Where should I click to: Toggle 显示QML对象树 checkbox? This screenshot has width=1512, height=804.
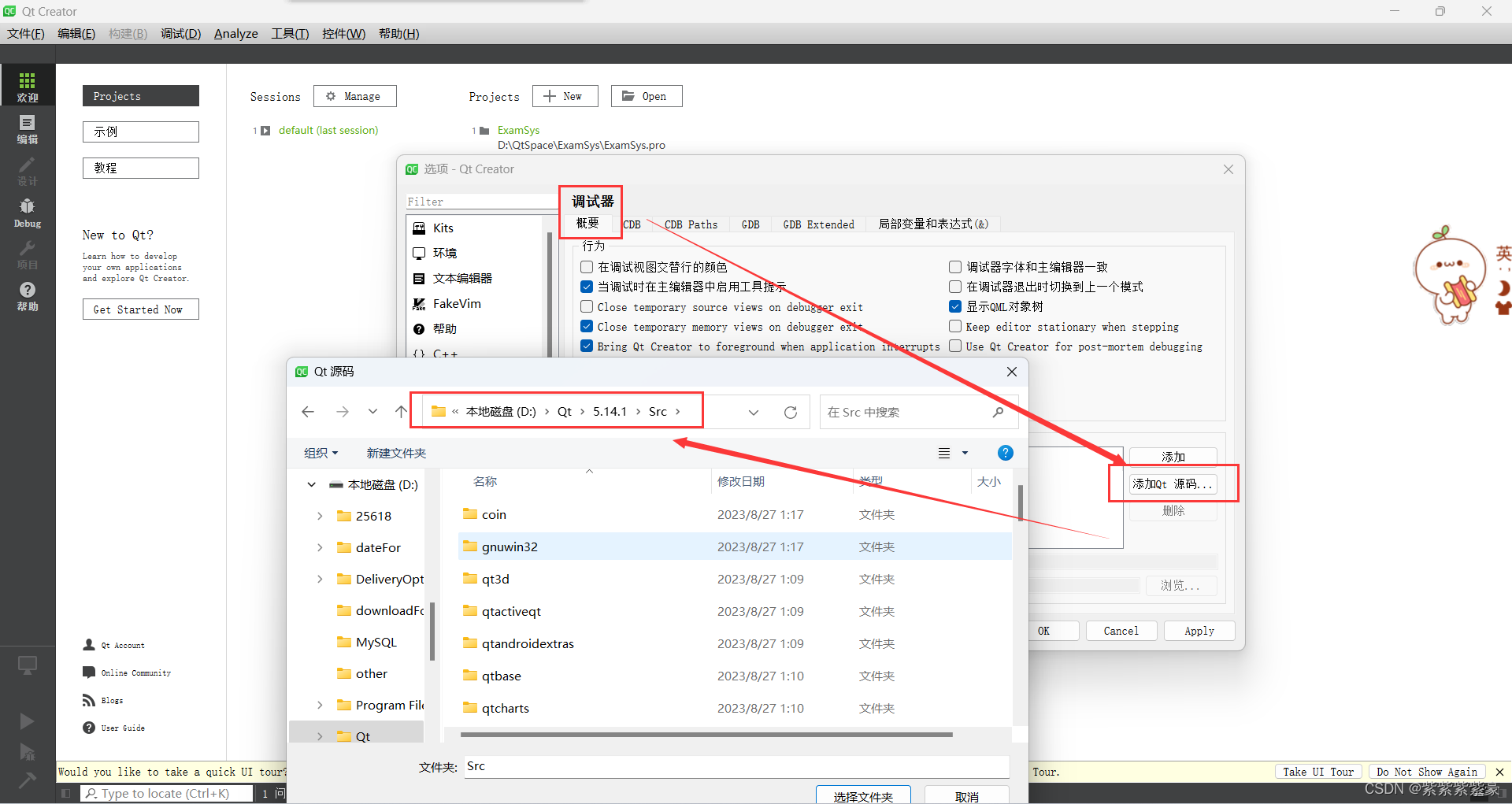(955, 306)
